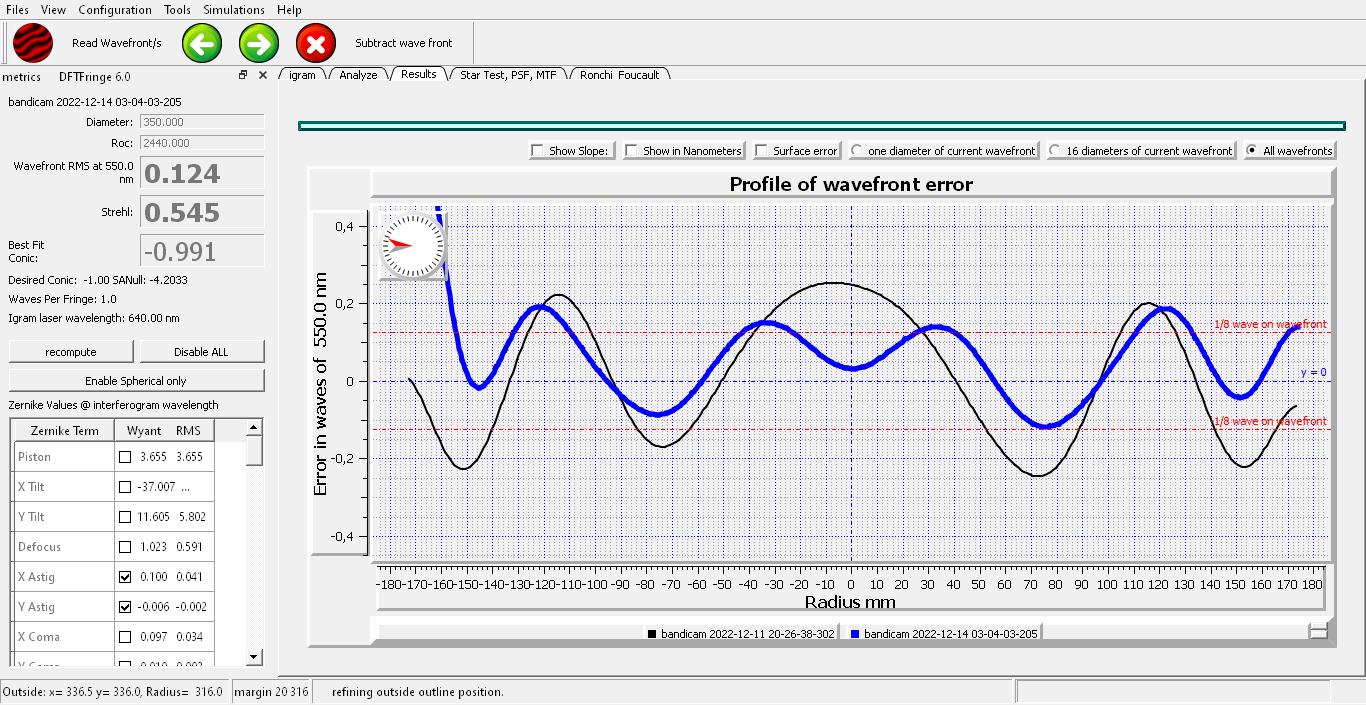
Task: Click the small icon at legend right end
Action: [x=1318, y=631]
